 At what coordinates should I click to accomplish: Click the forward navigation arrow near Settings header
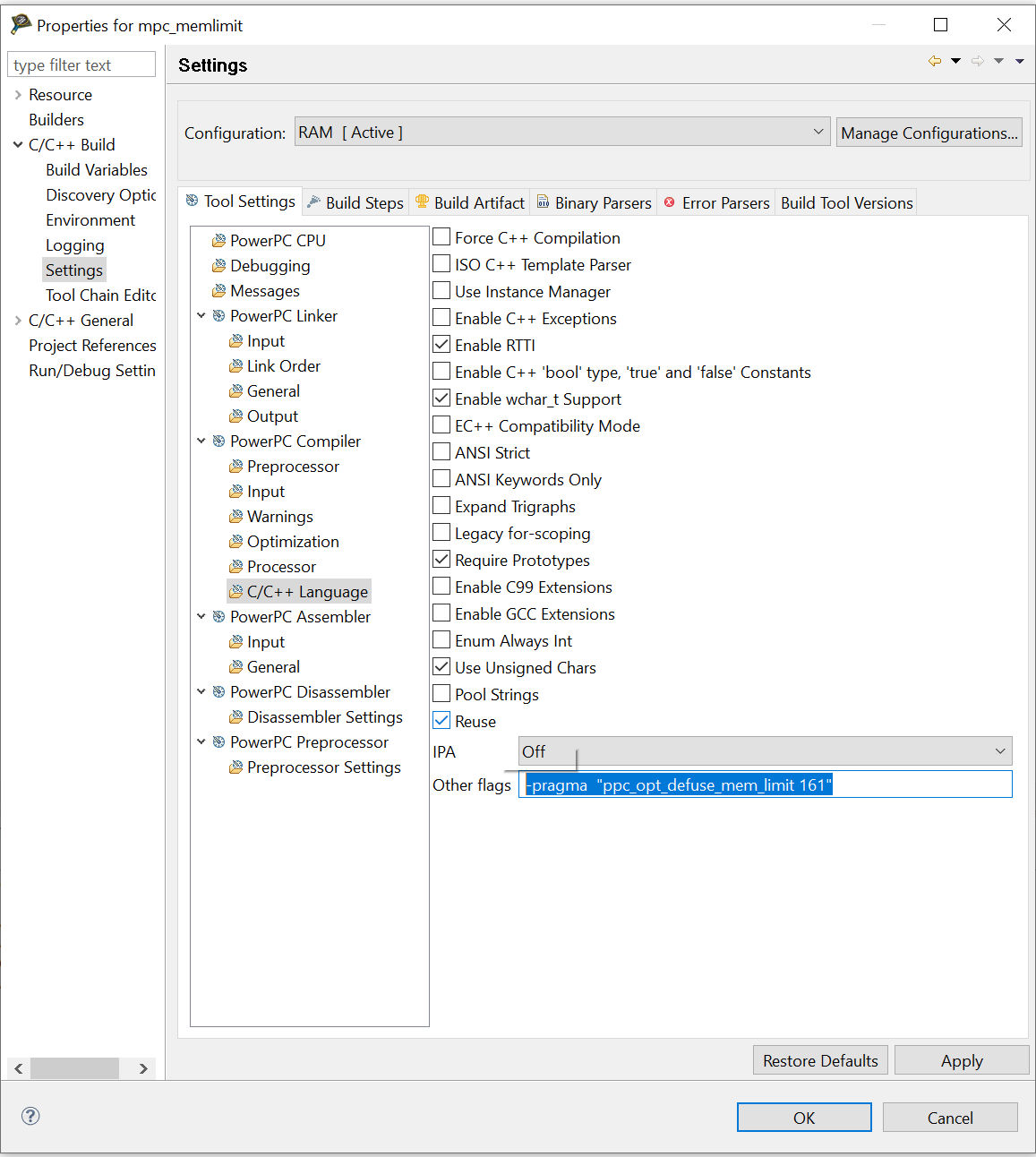point(977,60)
